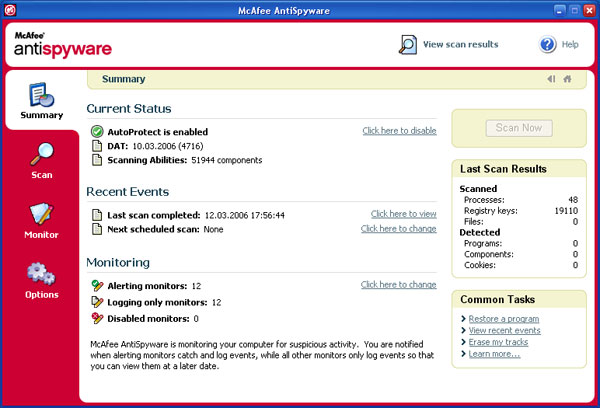Screen dimensions: 600x408
Task: Open Erase my tracks task
Action: [498, 342]
